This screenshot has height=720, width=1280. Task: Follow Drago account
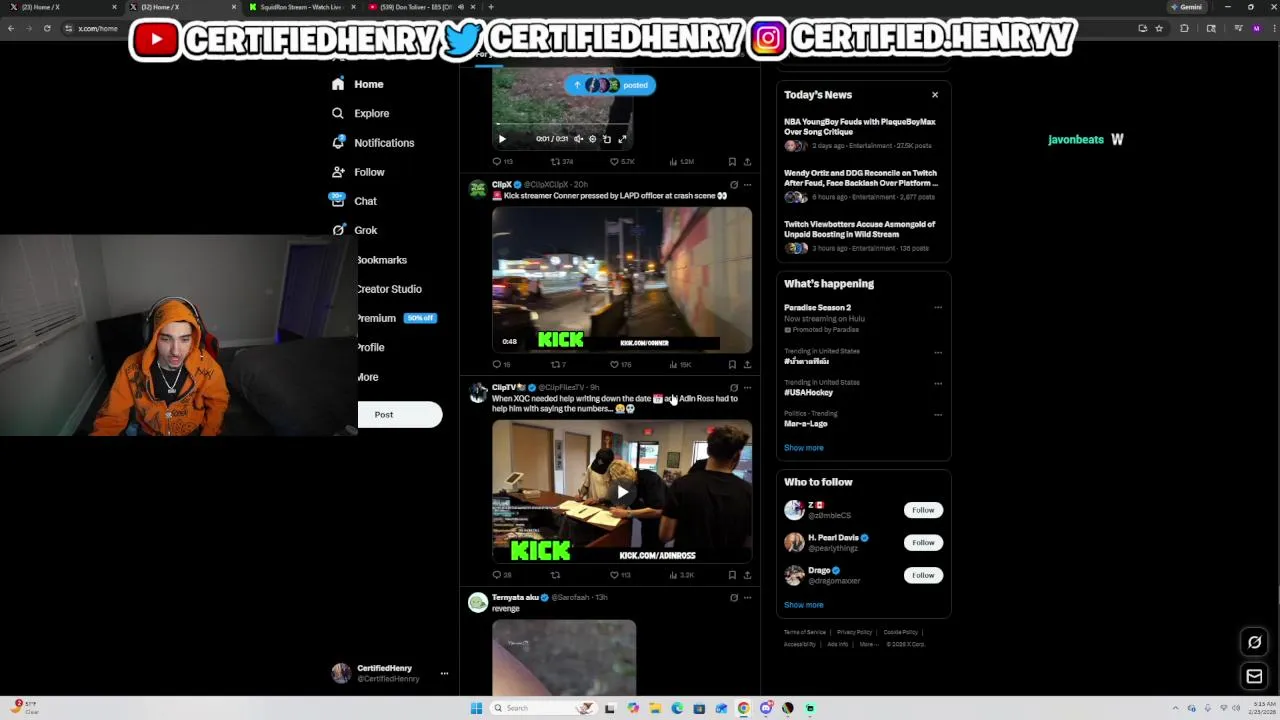[923, 575]
